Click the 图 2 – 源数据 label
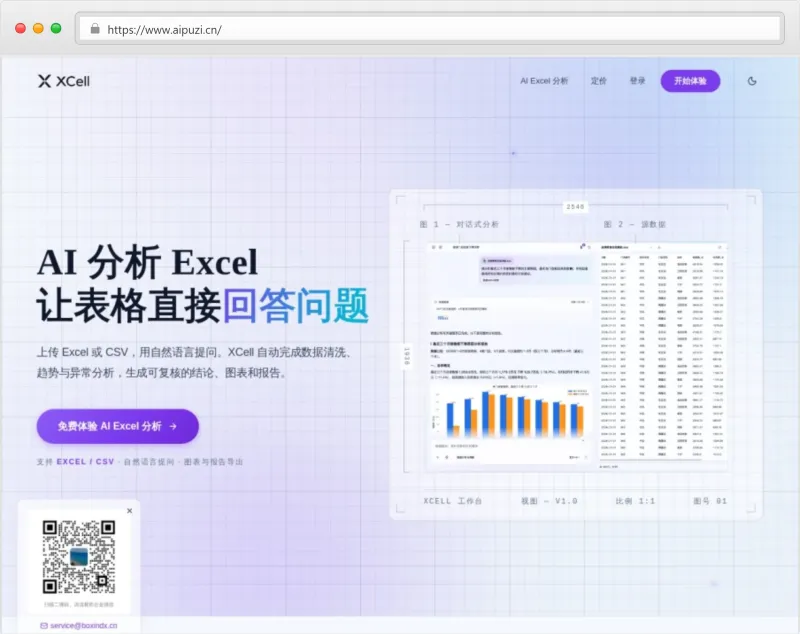 point(635,224)
